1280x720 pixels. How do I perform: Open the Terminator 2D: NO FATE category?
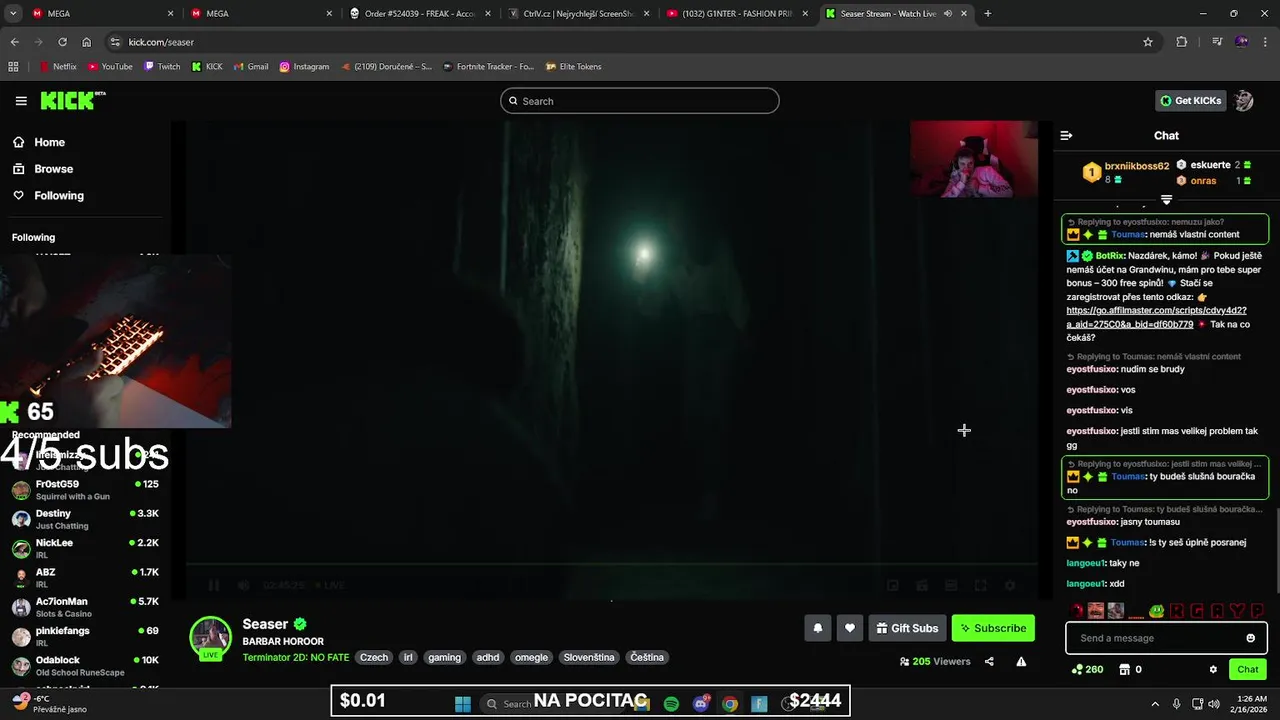tap(295, 657)
